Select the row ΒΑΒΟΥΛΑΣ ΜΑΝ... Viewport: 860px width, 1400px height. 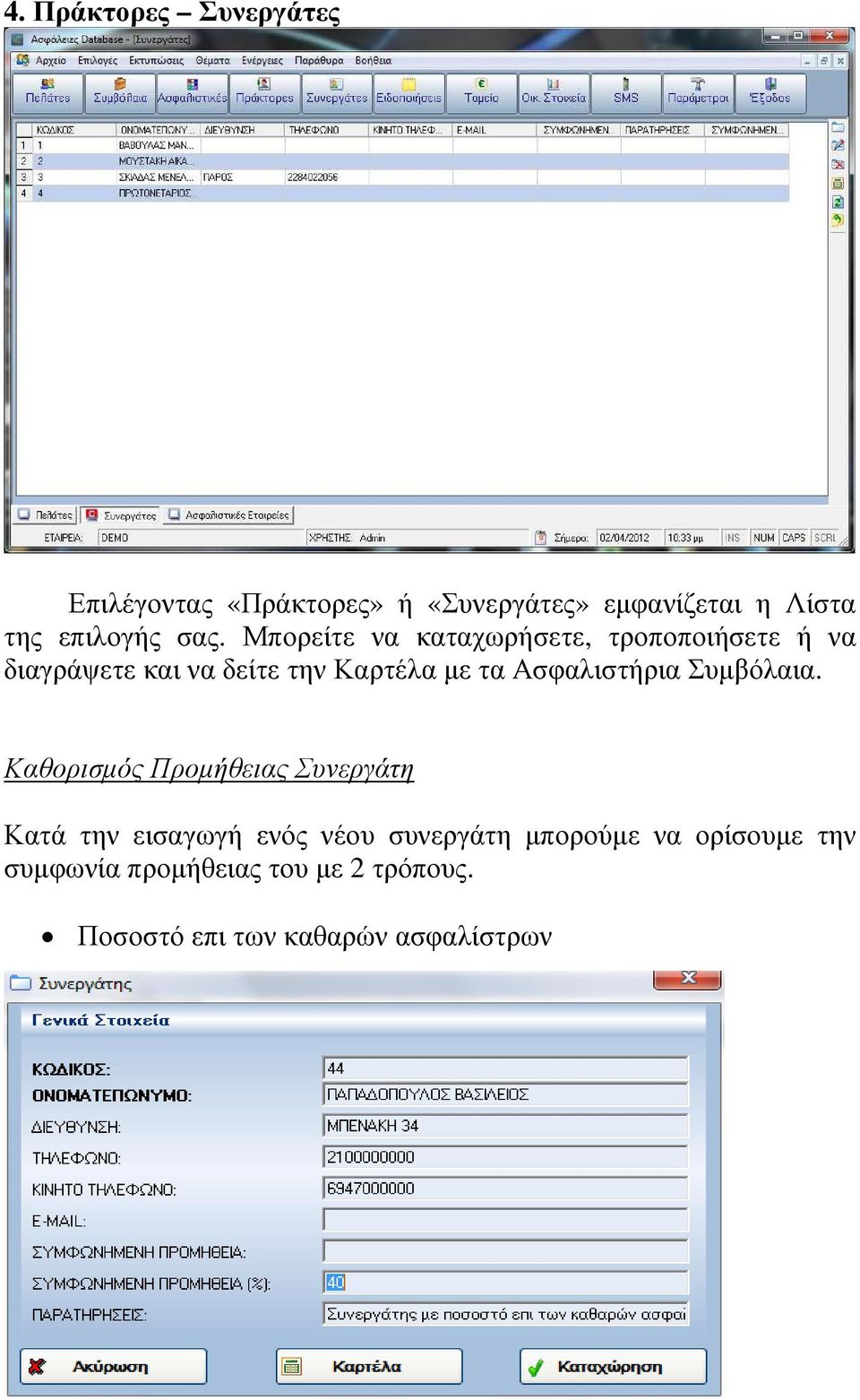pos(403,145)
